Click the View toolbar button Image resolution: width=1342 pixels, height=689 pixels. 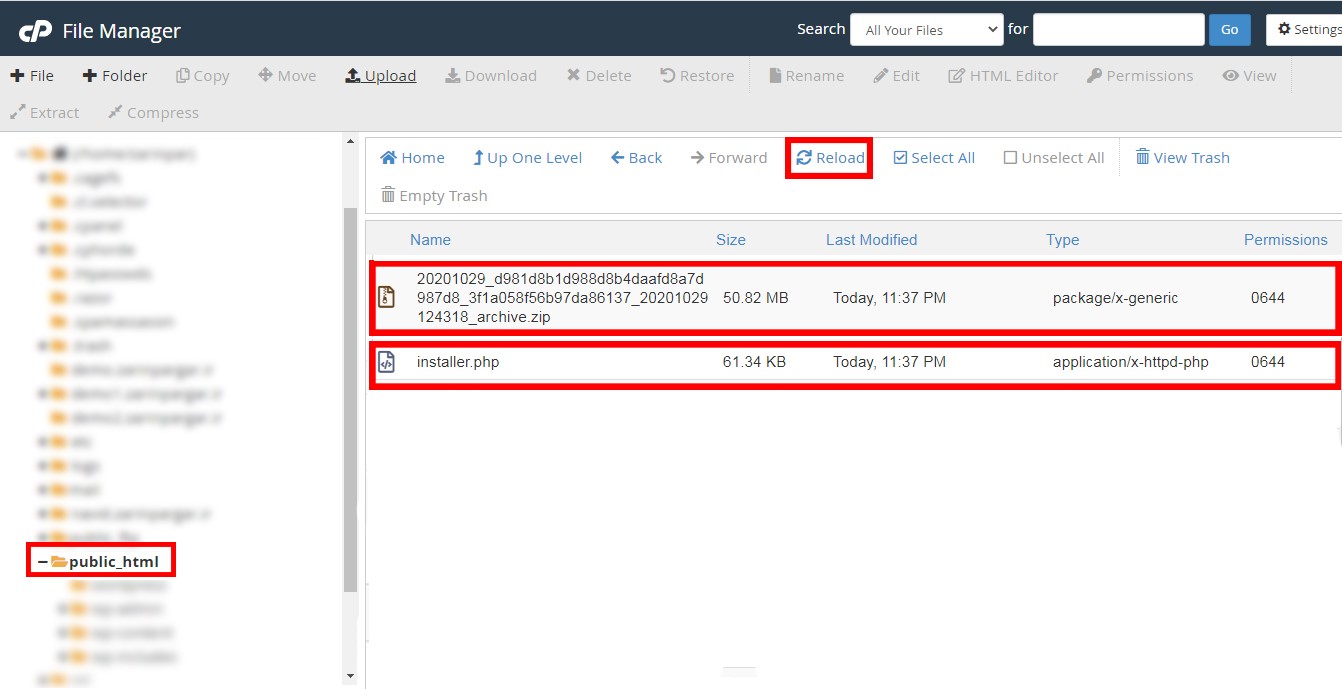(x=1249, y=76)
